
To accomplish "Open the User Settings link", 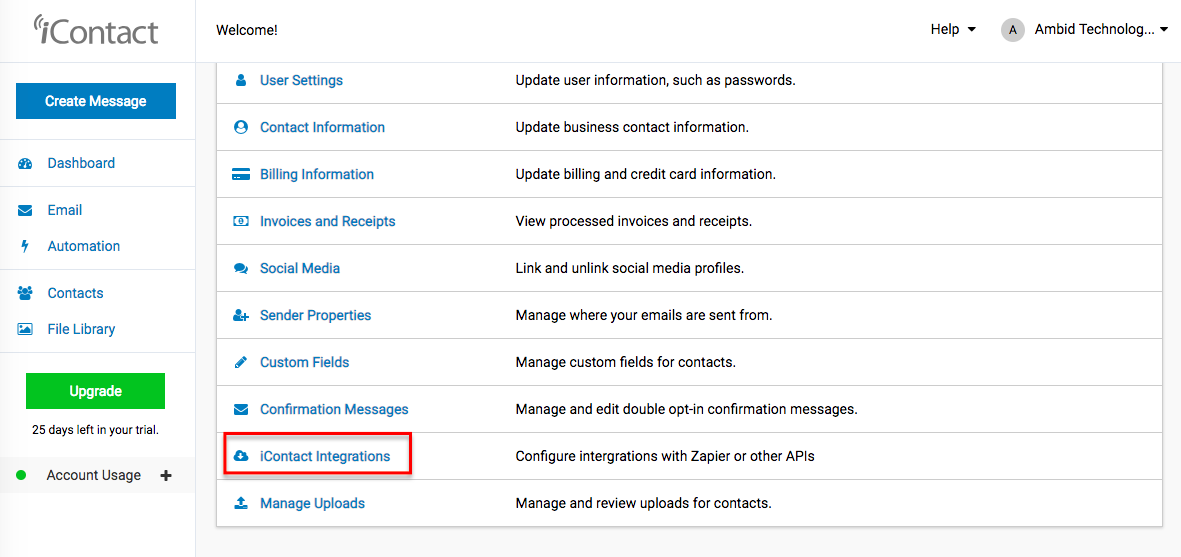I will [x=301, y=80].
